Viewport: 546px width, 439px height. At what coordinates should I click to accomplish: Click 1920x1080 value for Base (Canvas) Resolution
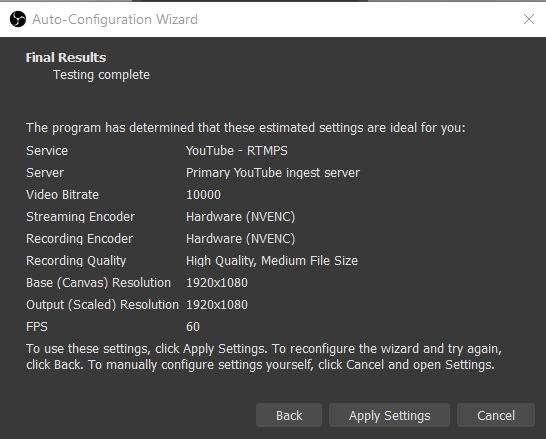click(x=217, y=283)
